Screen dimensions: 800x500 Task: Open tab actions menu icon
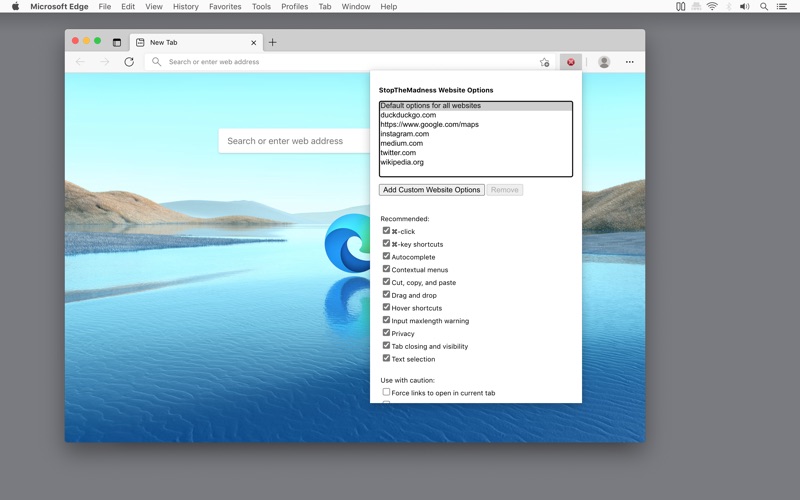tap(117, 42)
